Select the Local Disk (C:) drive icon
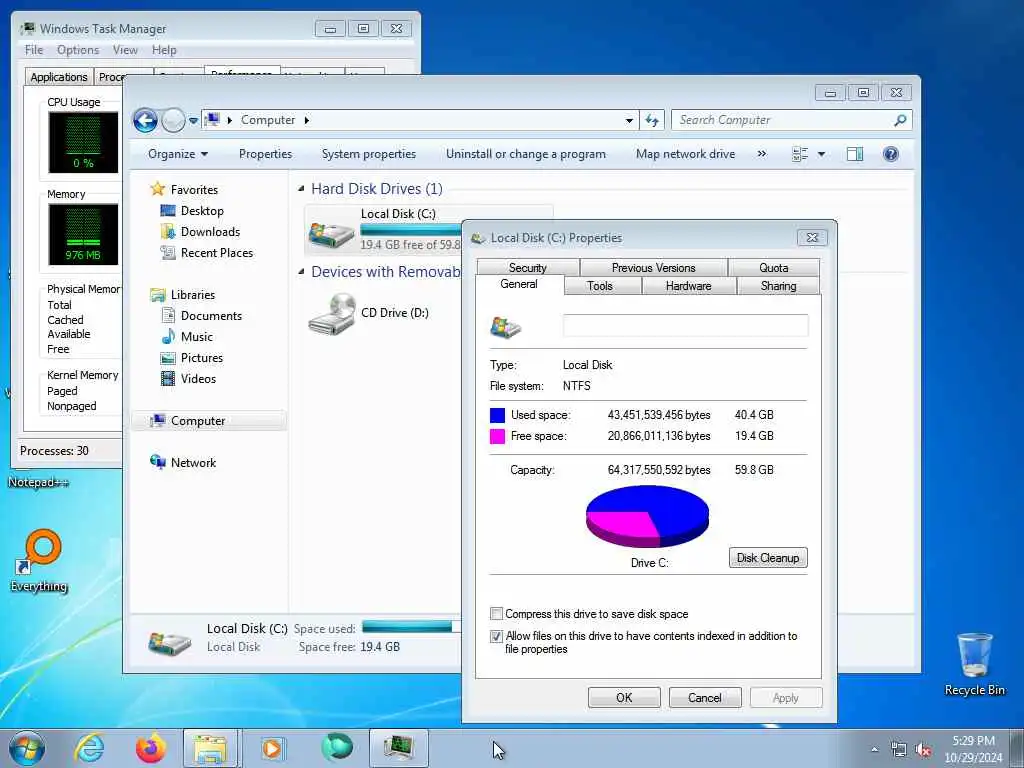The image size is (1024, 768). [331, 234]
